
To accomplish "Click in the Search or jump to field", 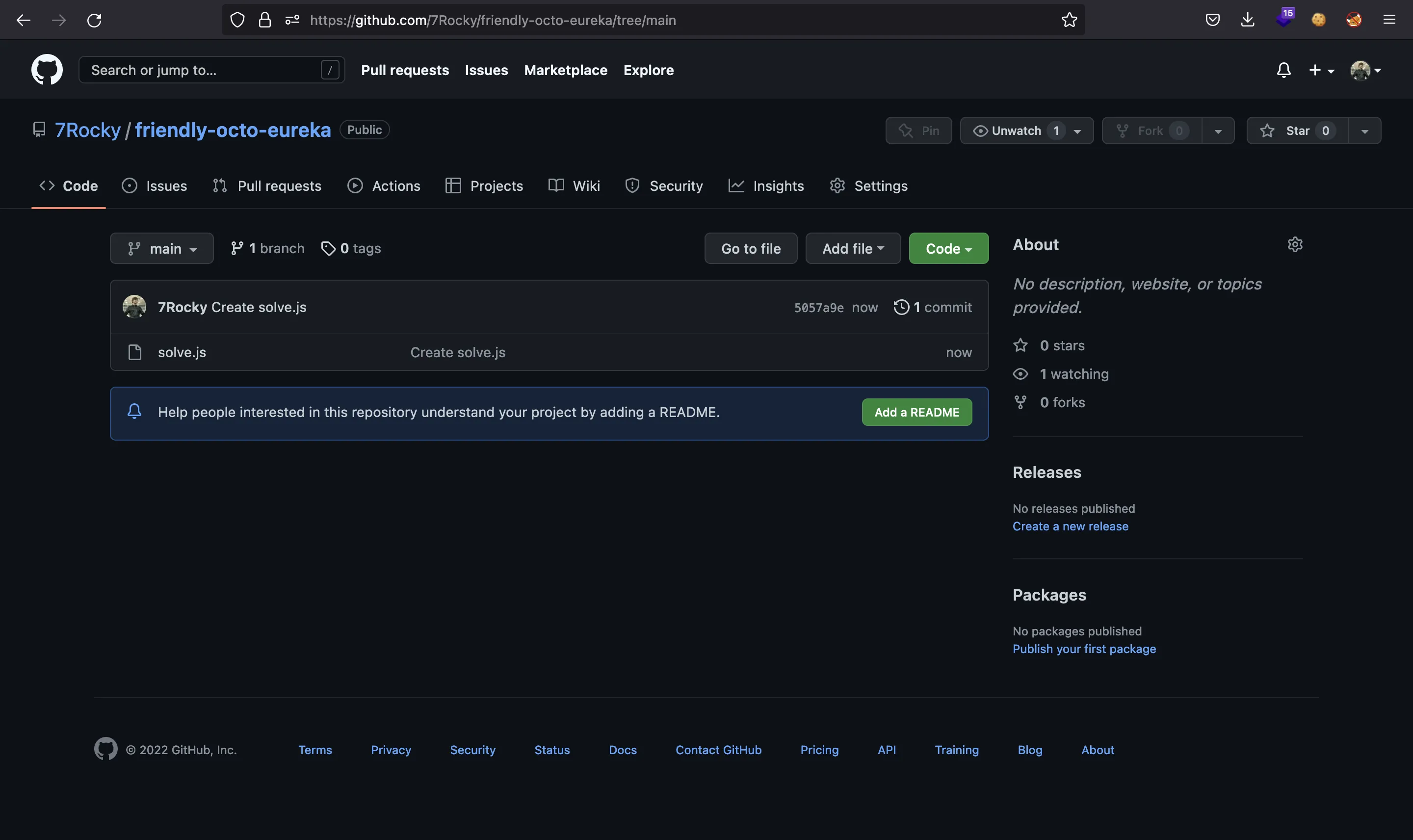I will (x=211, y=70).
